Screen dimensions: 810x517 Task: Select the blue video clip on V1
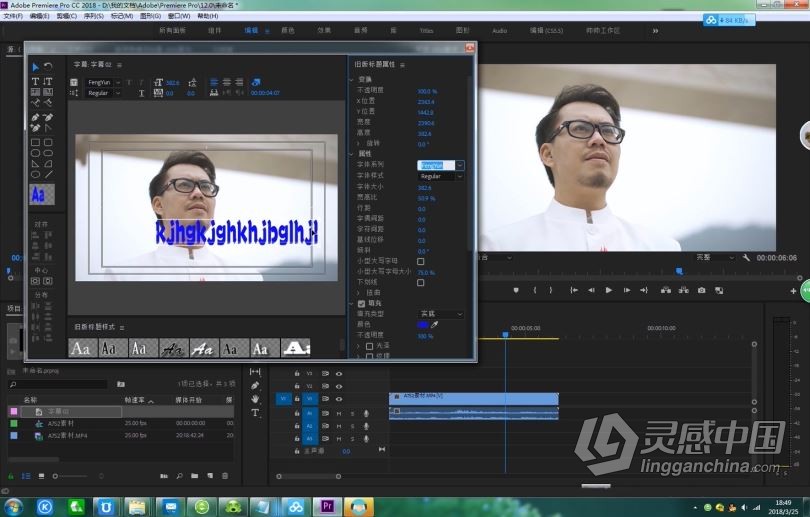point(473,398)
